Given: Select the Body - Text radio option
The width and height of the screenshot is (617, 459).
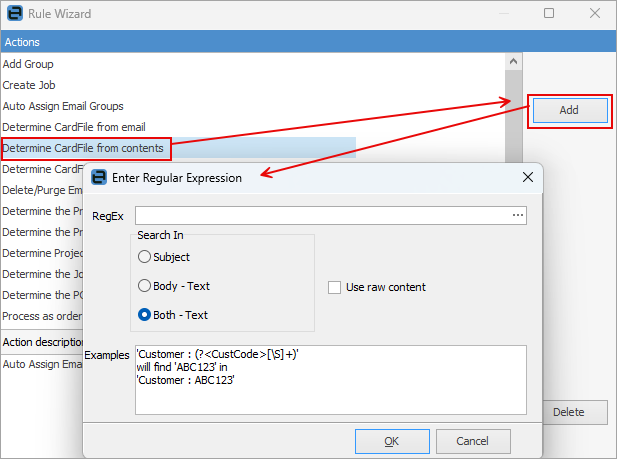Looking at the screenshot, I should point(144,286).
